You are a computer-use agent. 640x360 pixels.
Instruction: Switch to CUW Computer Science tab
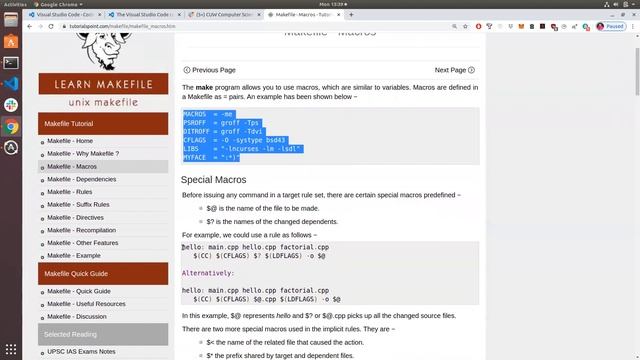(224, 15)
